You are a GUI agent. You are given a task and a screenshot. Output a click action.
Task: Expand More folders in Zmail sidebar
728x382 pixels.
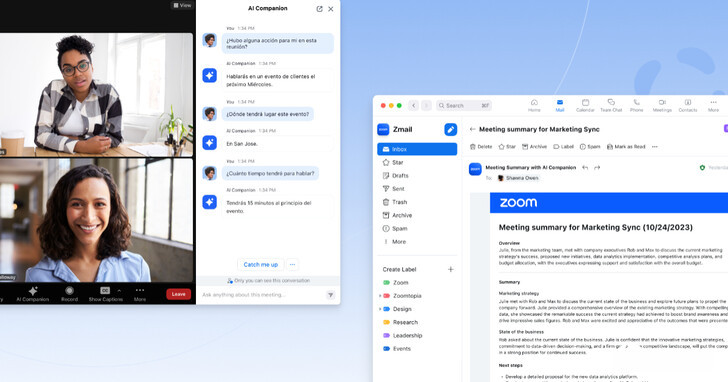pos(417,242)
